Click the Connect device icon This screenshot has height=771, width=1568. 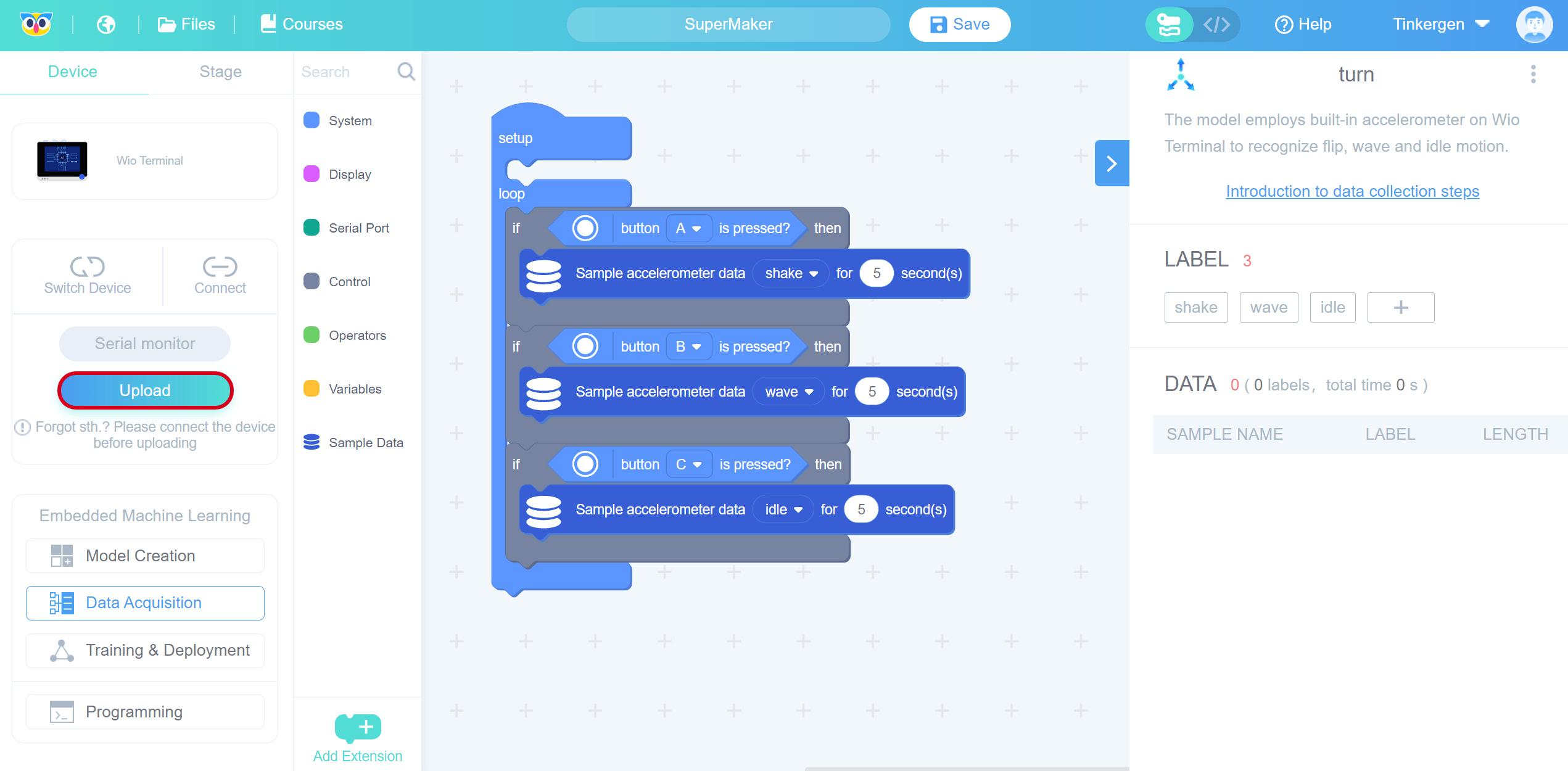click(220, 266)
